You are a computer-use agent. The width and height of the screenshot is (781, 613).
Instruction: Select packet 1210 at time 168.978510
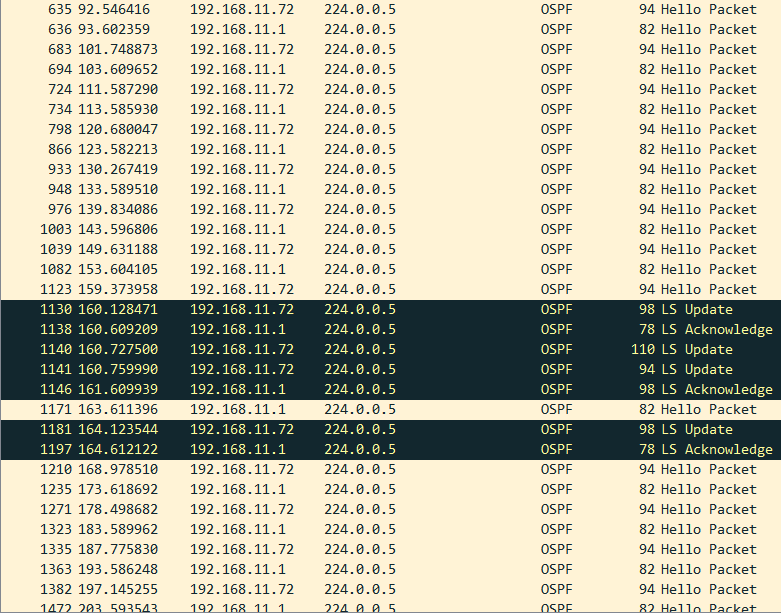[390, 469]
